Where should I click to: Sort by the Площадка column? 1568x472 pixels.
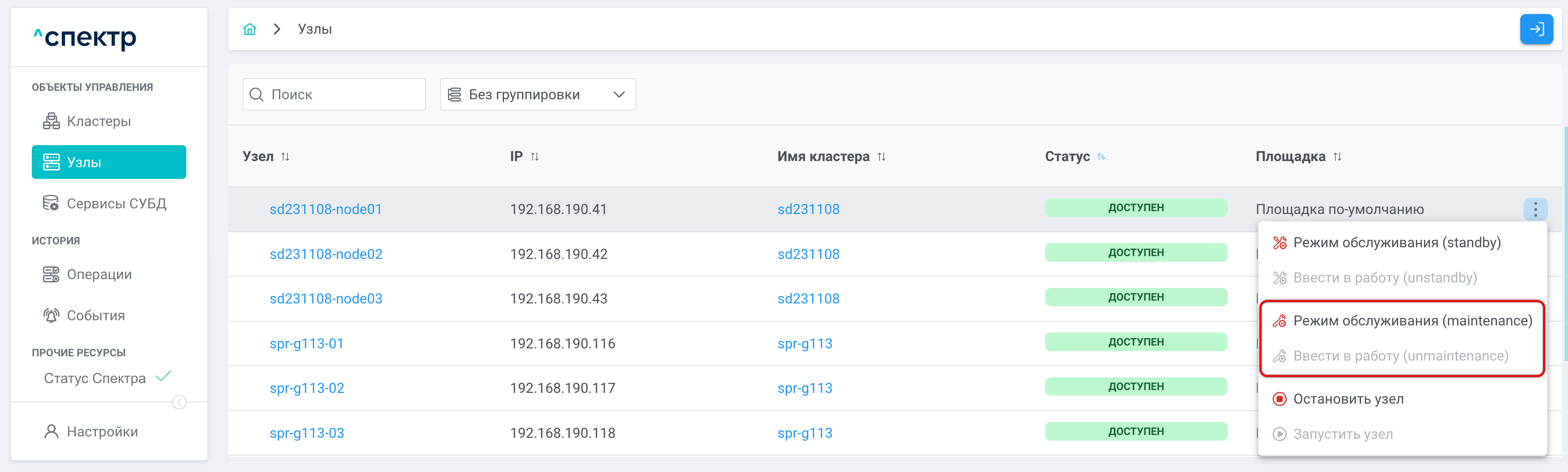[1337, 157]
